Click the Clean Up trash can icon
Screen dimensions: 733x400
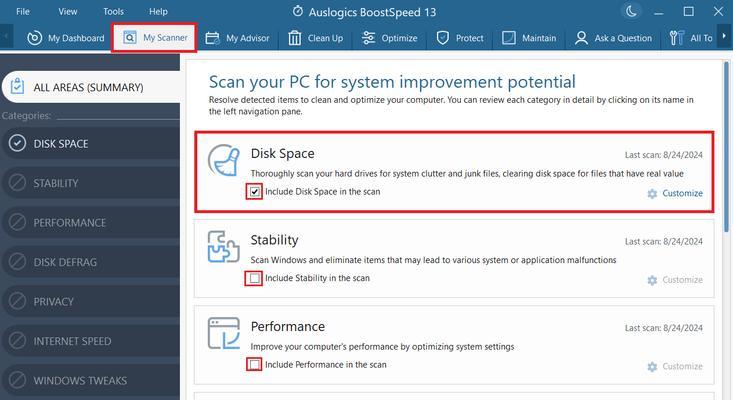click(x=295, y=38)
